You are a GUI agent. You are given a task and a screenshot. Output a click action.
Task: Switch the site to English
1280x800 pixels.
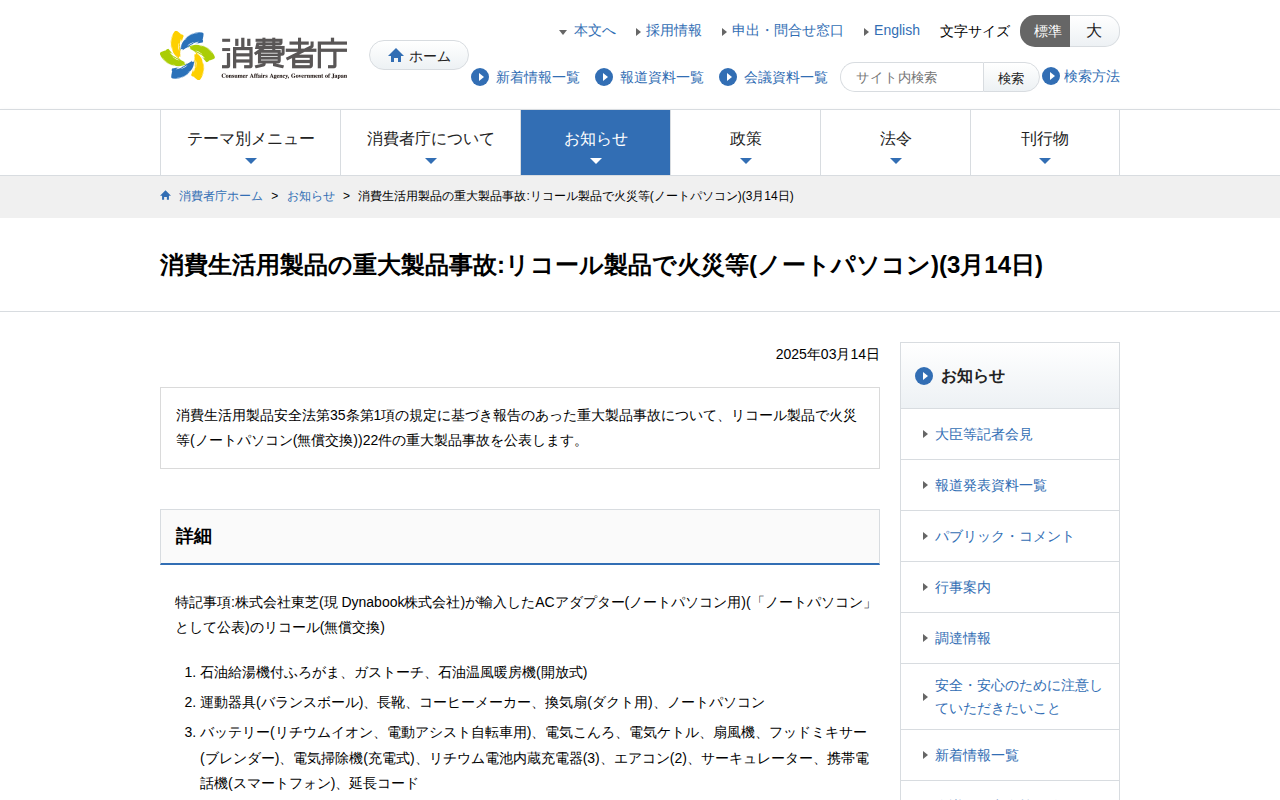[894, 30]
